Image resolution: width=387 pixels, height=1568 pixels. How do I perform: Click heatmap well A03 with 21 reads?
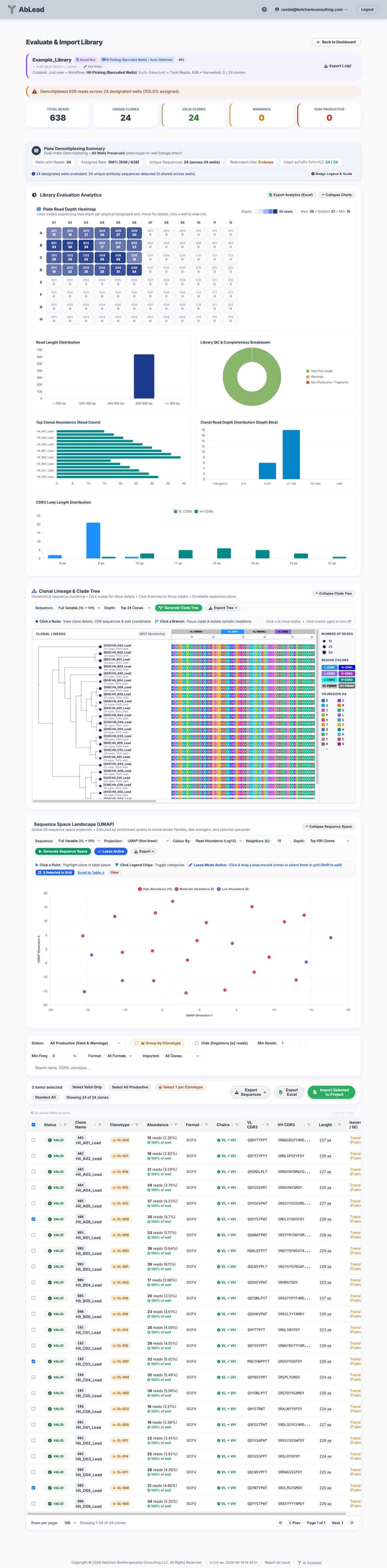coord(86,232)
